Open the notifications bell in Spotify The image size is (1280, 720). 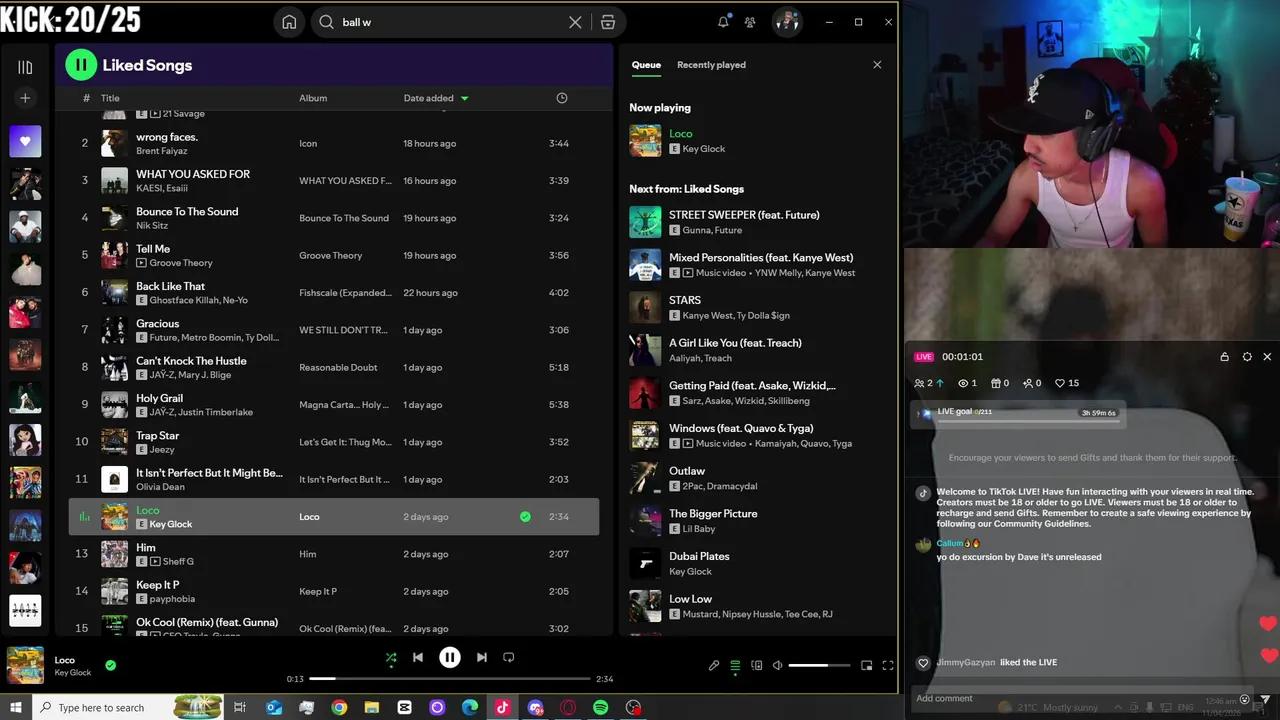click(723, 22)
